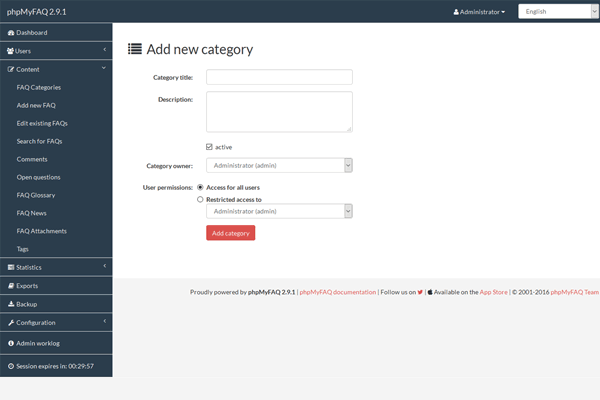Click the Session expires in text
This screenshot has height=400, width=600.
55,366
